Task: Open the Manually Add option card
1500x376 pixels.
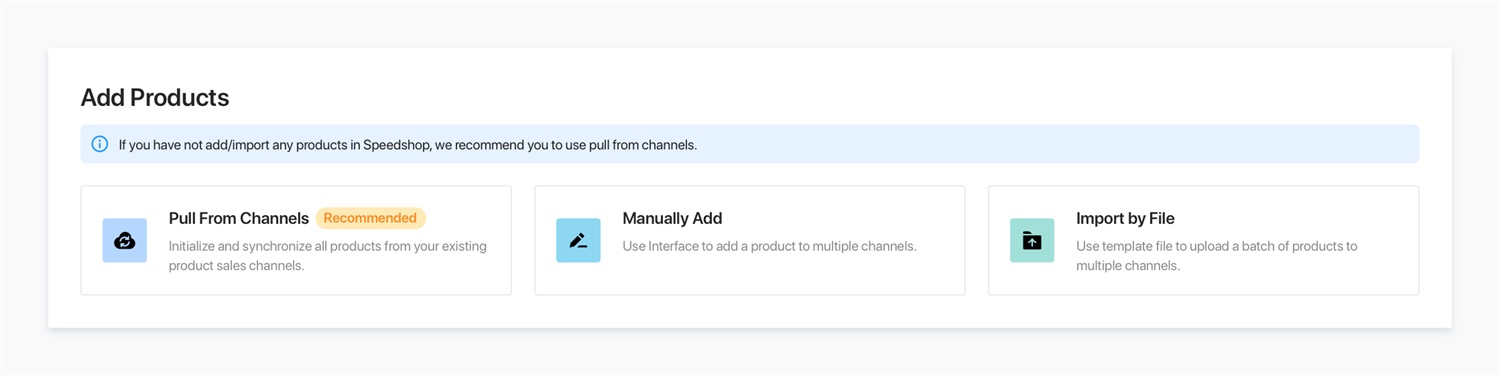Action: [750, 240]
